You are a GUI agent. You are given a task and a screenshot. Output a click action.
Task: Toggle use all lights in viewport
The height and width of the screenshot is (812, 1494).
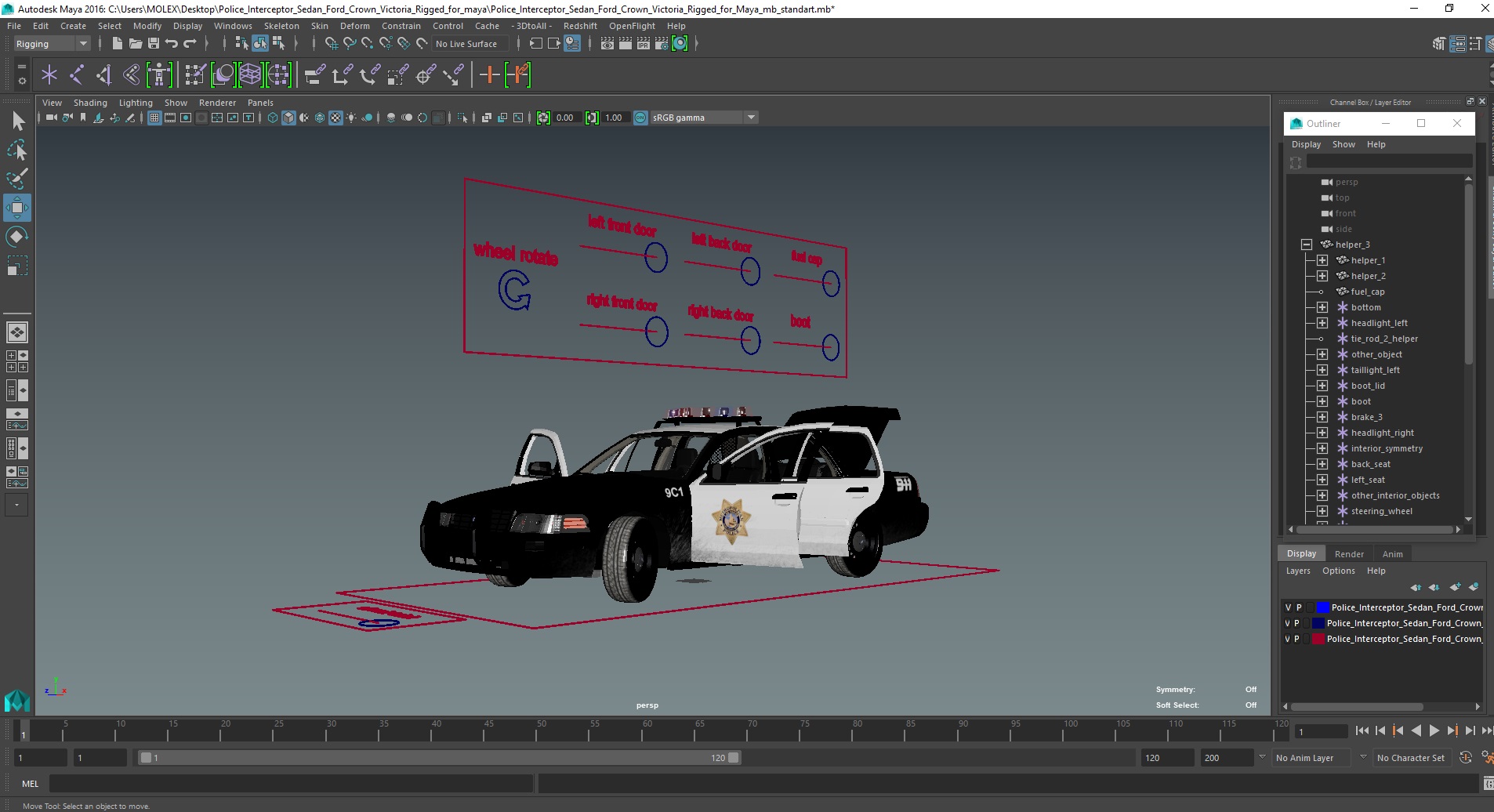[351, 118]
